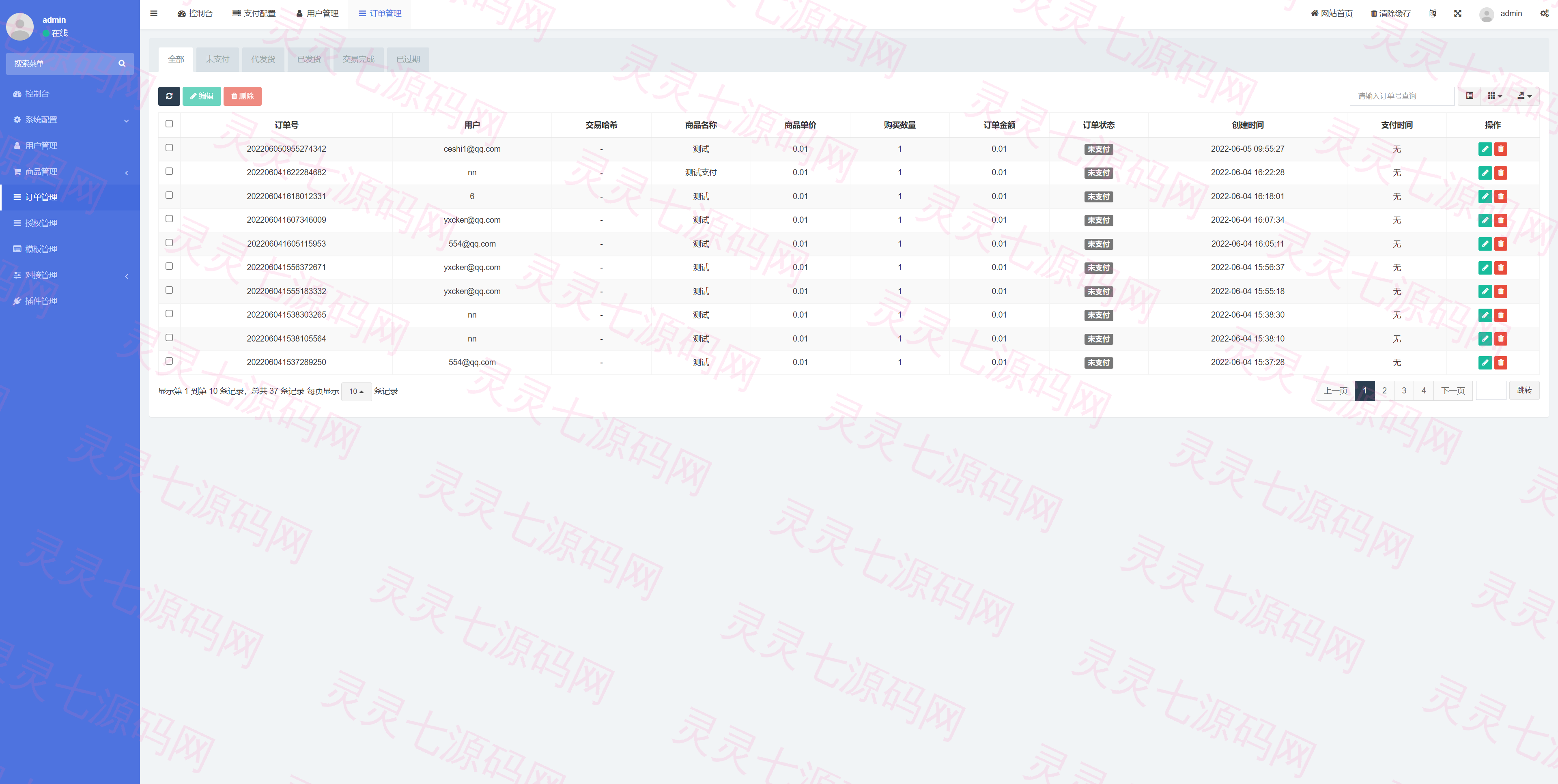Click green edit icon for order 20220605095527​4342
Viewport: 1558px width, 784px height.
(x=1485, y=149)
